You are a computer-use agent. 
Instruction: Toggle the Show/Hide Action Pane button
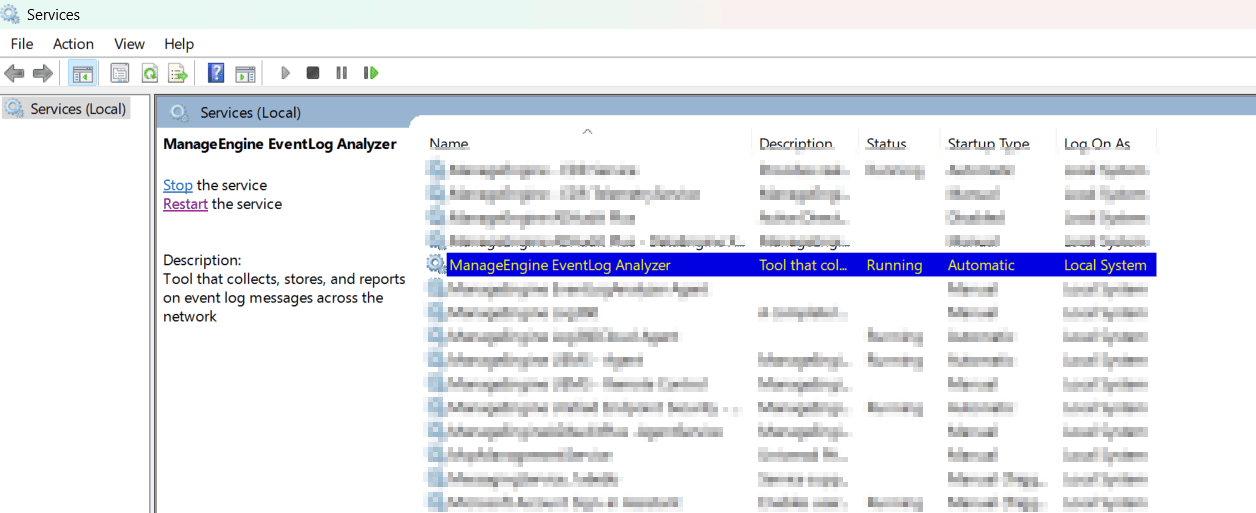pyautogui.click(x=245, y=73)
